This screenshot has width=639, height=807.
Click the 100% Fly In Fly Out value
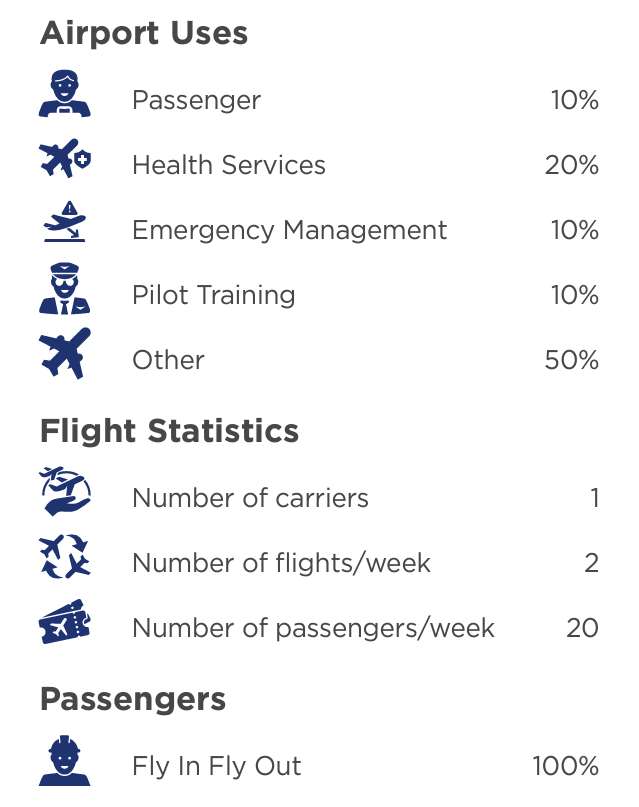[x=565, y=766]
